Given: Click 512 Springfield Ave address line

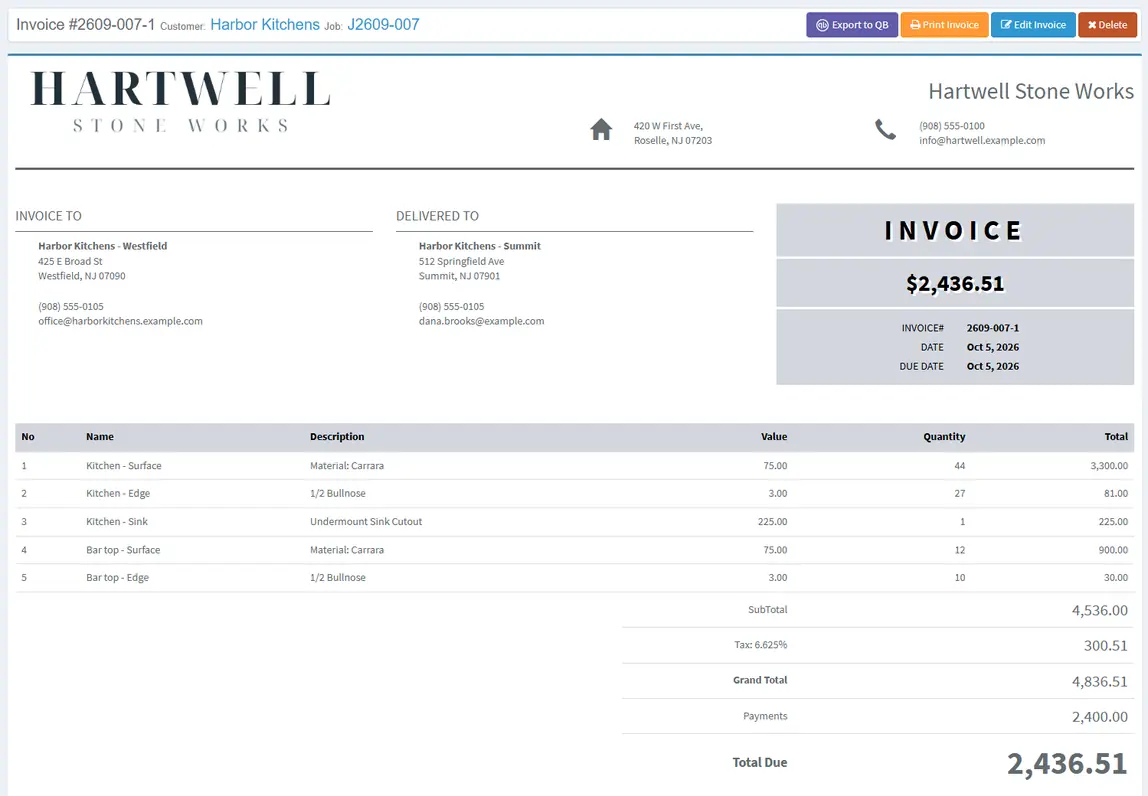Looking at the screenshot, I should click(x=461, y=261).
